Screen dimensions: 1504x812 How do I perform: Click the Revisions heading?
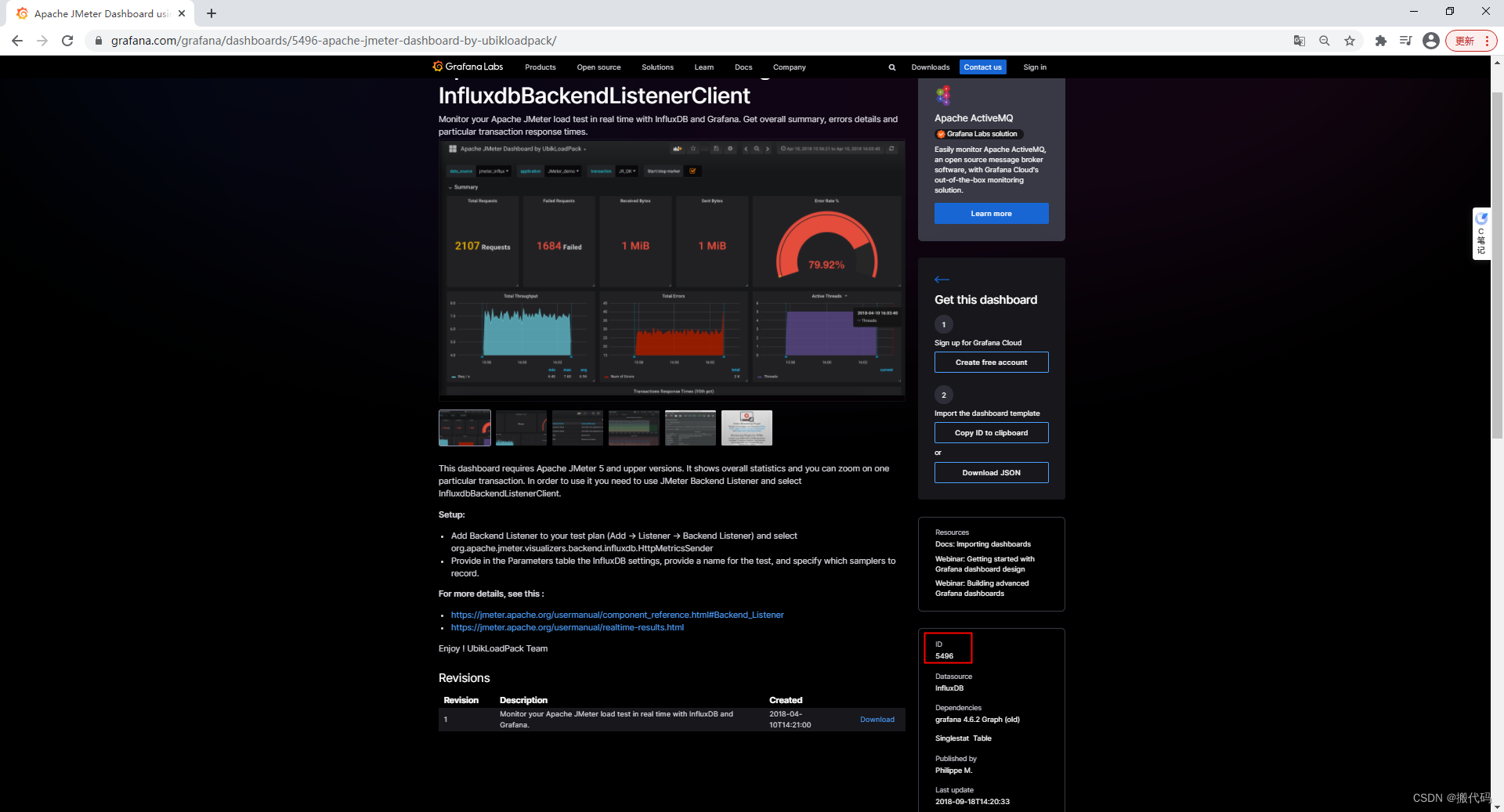(x=464, y=678)
